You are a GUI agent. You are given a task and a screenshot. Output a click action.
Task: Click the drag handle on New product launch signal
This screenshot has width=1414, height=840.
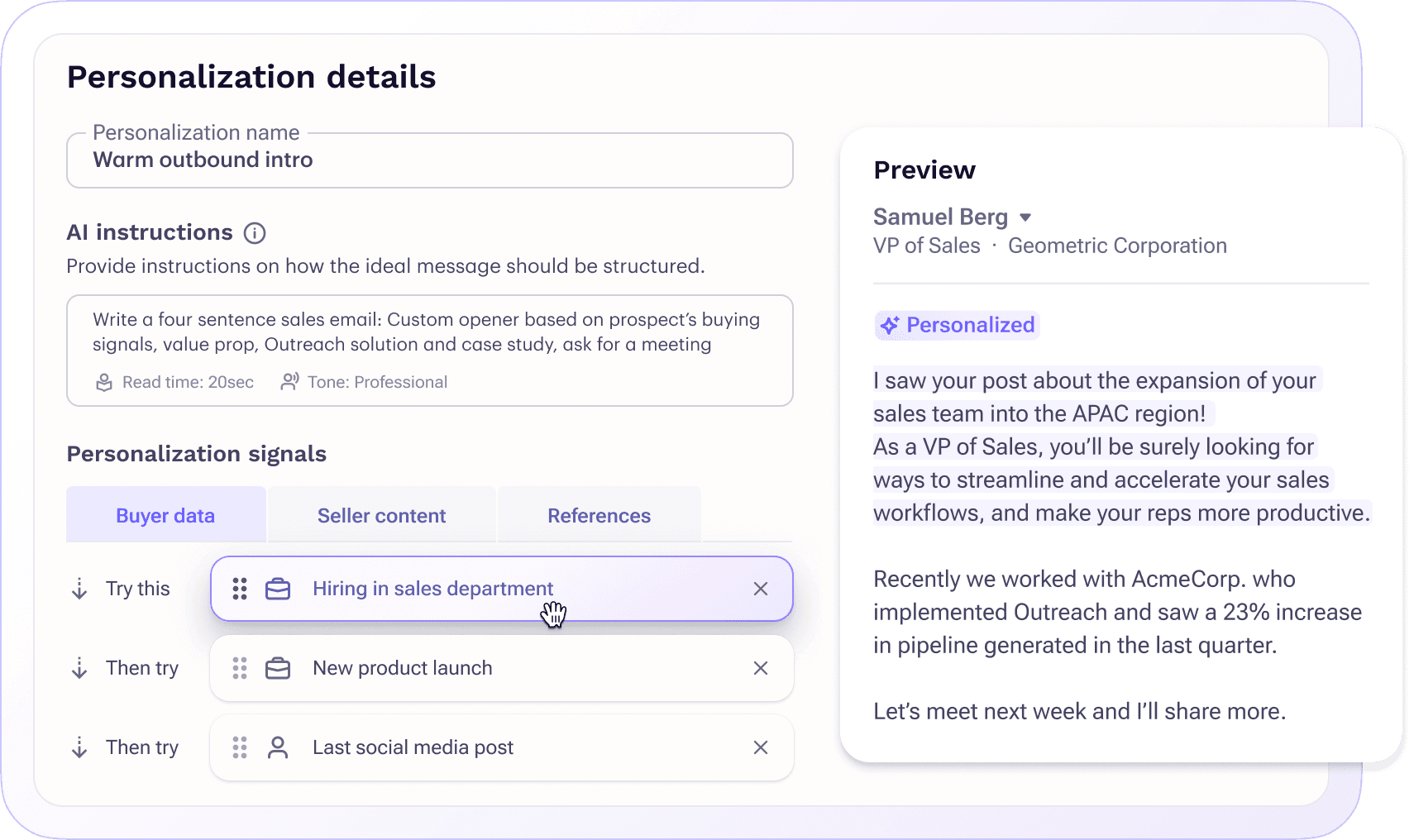[x=240, y=668]
